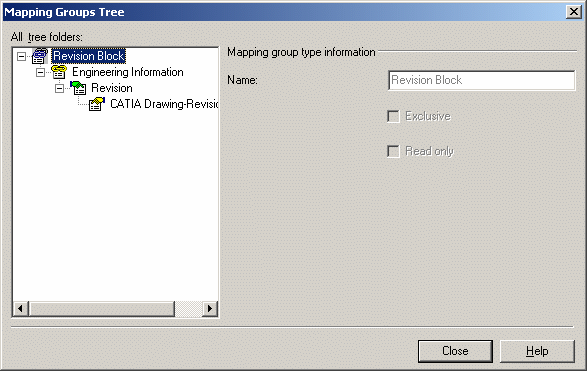
Task: Click the tree's left scroll arrow
Action: coord(21,309)
